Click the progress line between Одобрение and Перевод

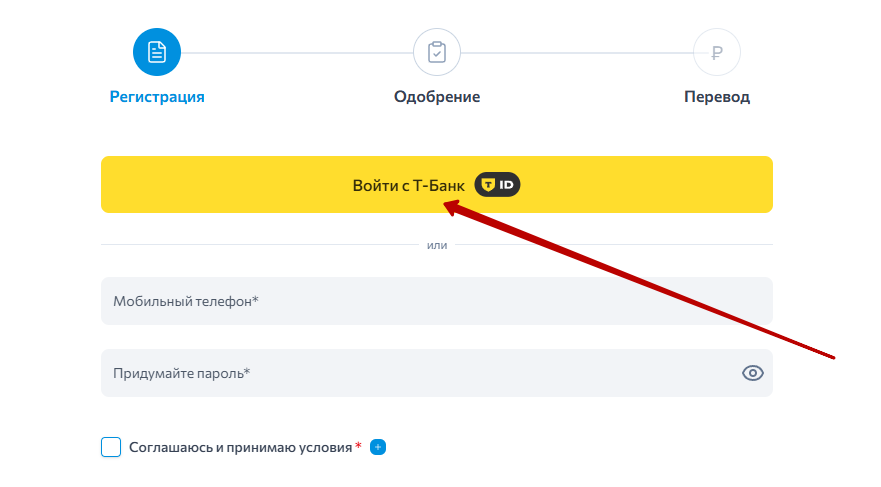pyautogui.click(x=577, y=52)
